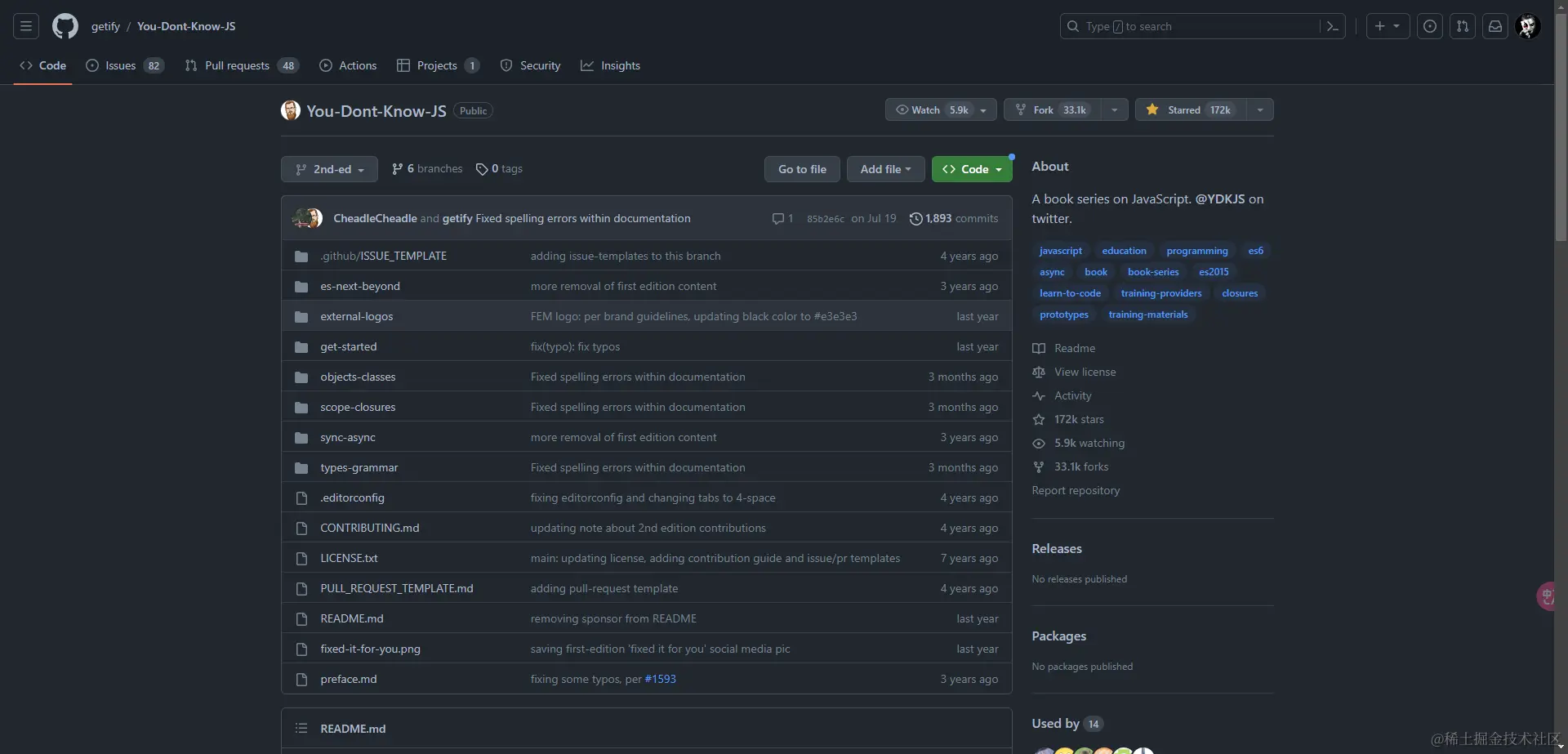Open the green Code clone dropdown
Screen dimensions: 1568x754
coord(972,169)
